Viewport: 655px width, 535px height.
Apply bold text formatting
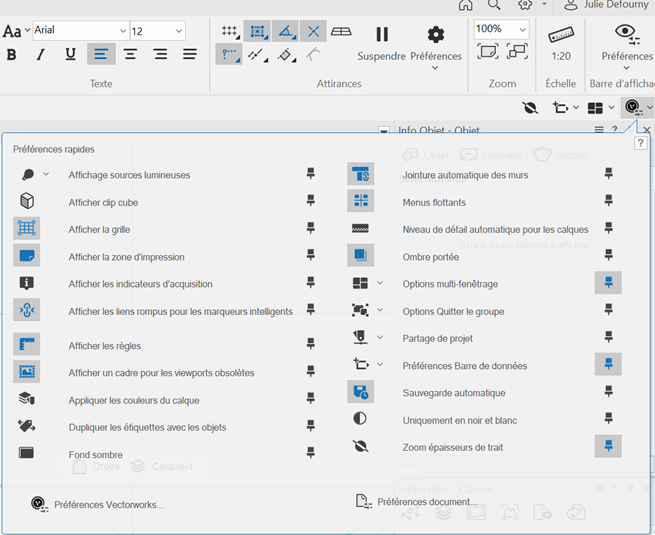coord(11,54)
